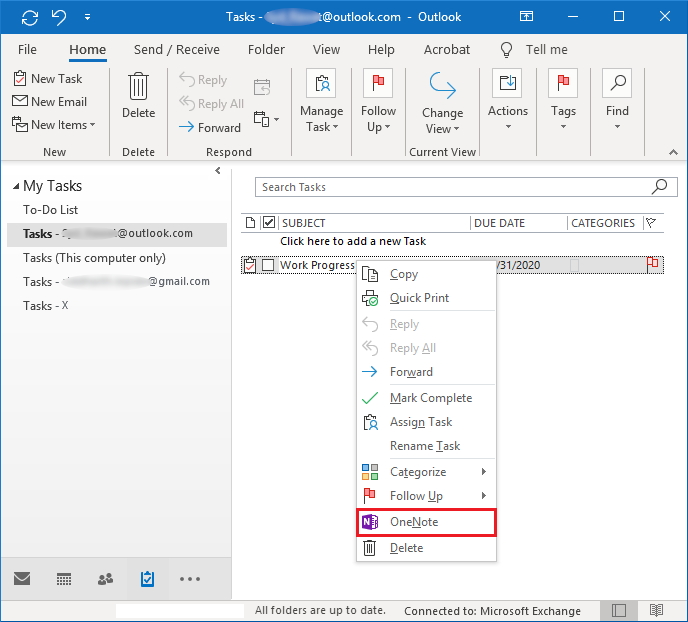This screenshot has height=622, width=688.
Task: Switch to Calendar navigation icon
Action: 64,579
